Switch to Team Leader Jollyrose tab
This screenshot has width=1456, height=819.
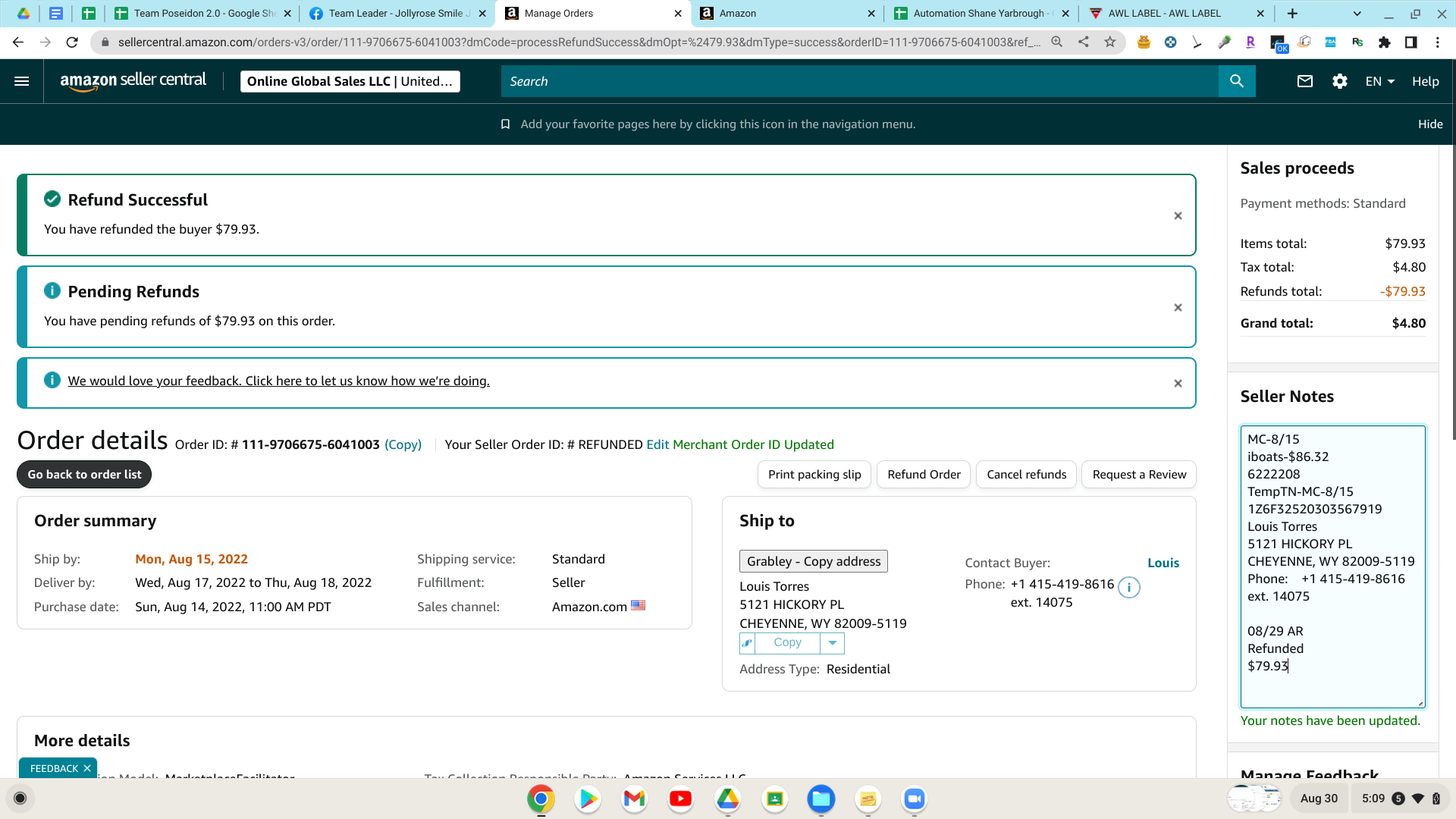(397, 14)
